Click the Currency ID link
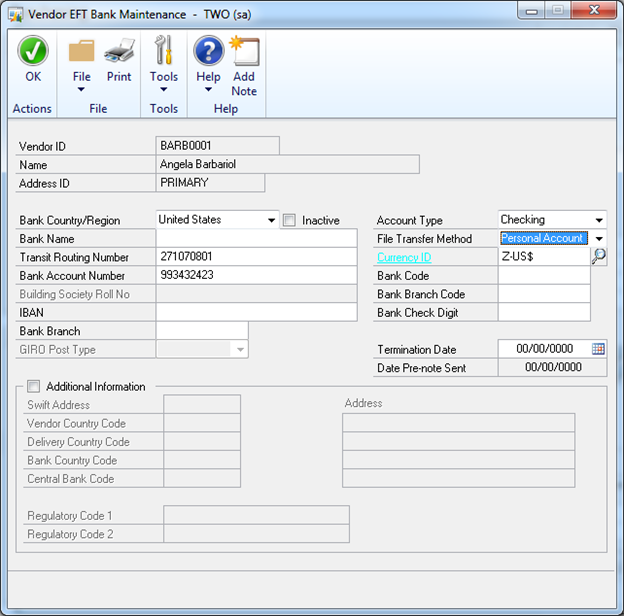This screenshot has width=624, height=616. 404,257
